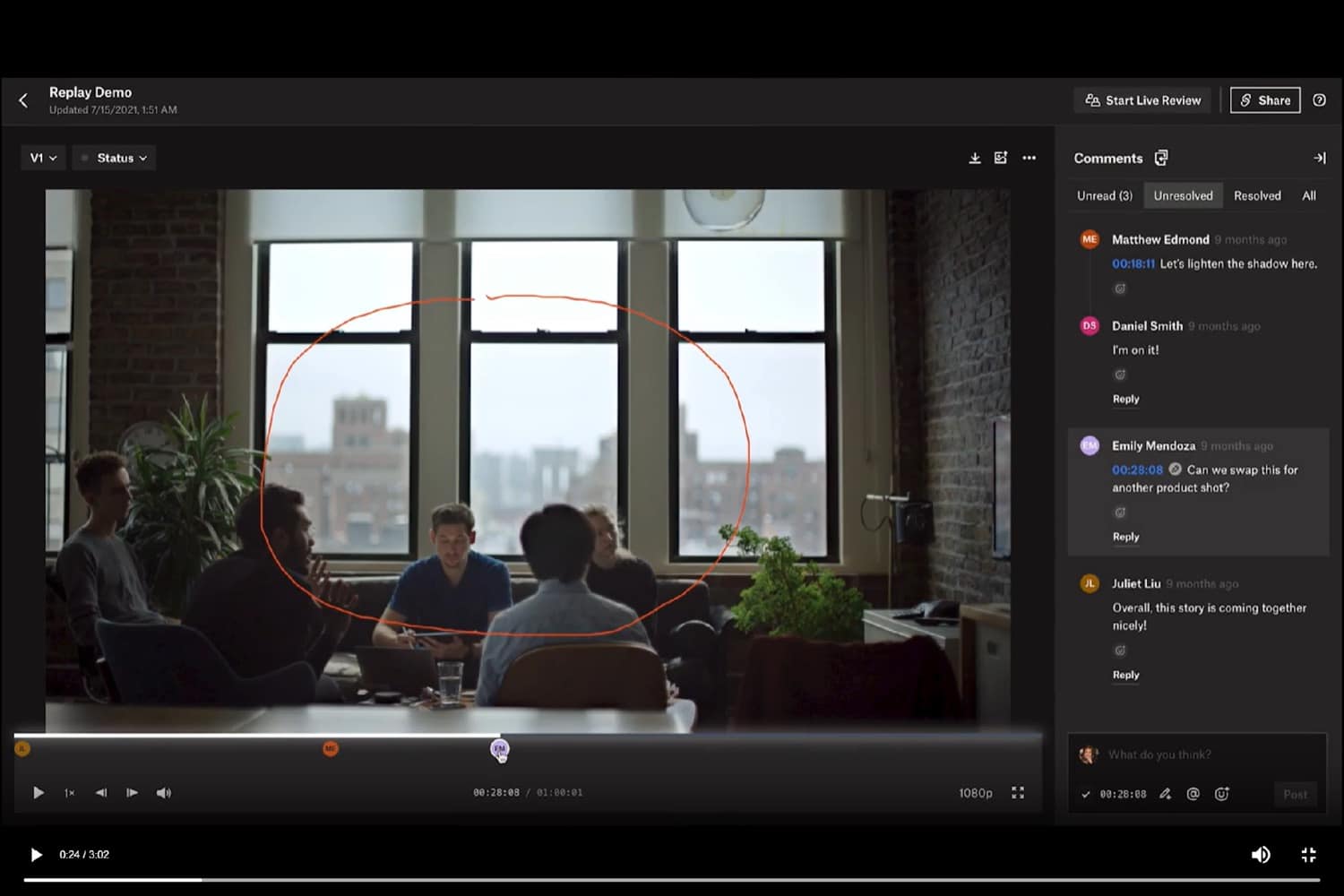The height and width of the screenshot is (896, 1344).
Task: Mute the Replay player volume
Action: point(164,793)
